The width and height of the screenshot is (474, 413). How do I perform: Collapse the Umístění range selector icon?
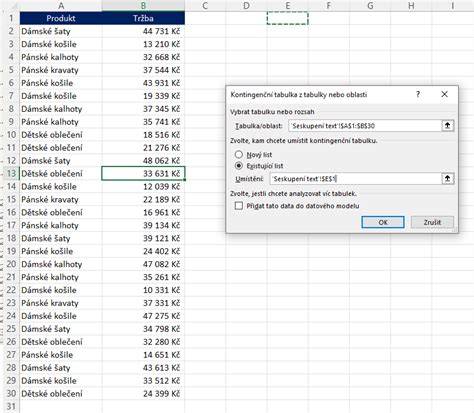[447, 179]
